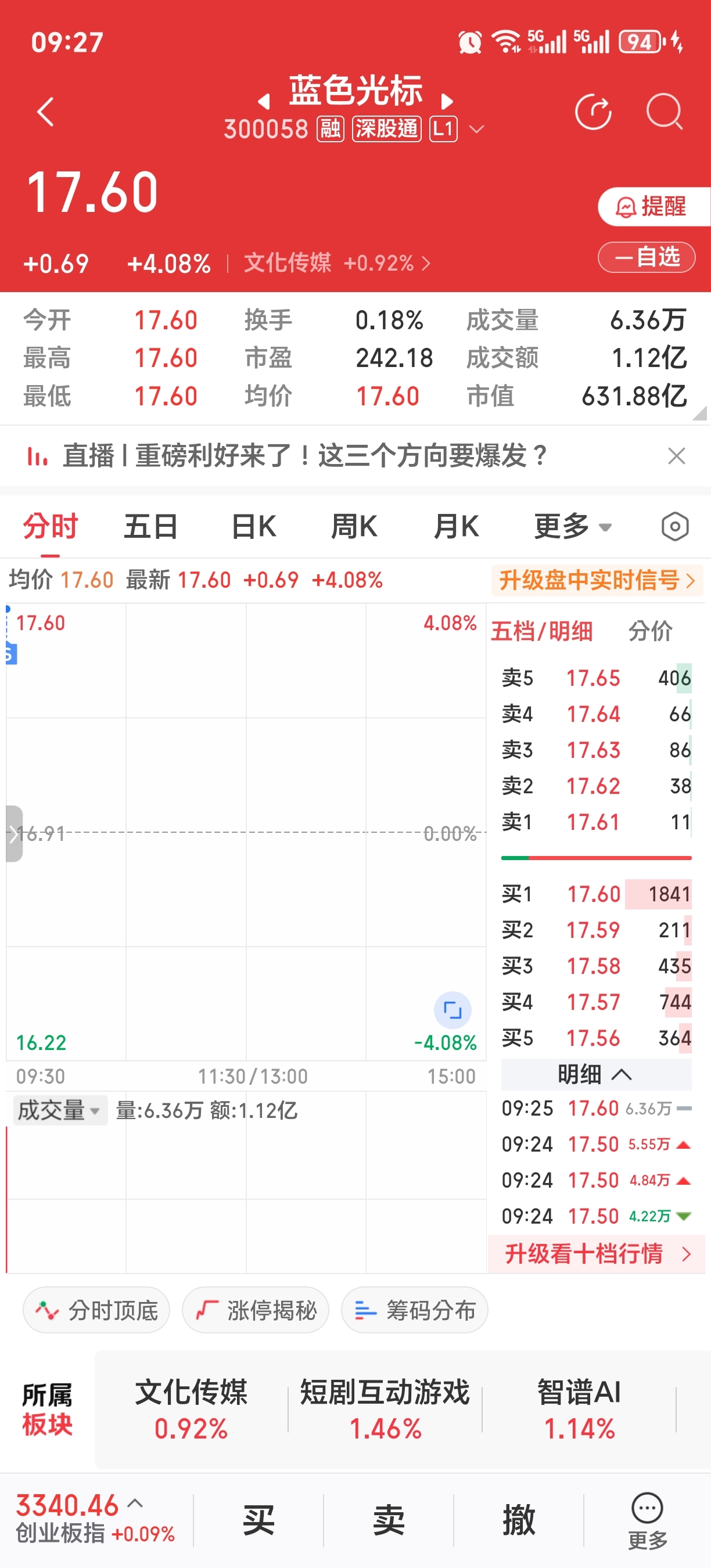Tap the 买 buy button

click(x=258, y=1520)
